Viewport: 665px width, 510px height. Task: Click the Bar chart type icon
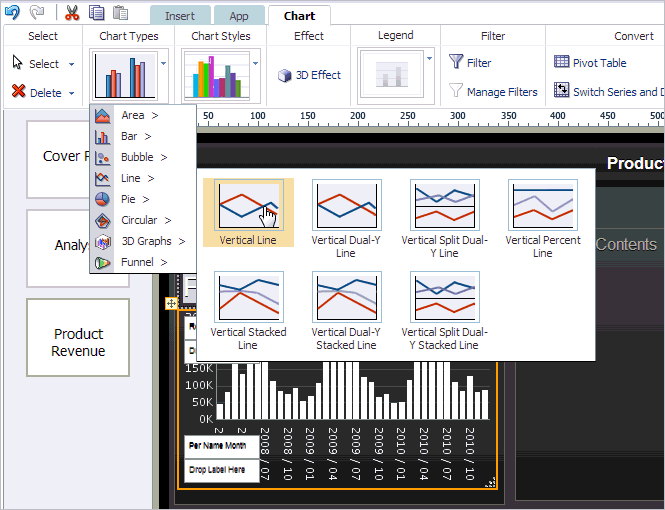coord(102,137)
